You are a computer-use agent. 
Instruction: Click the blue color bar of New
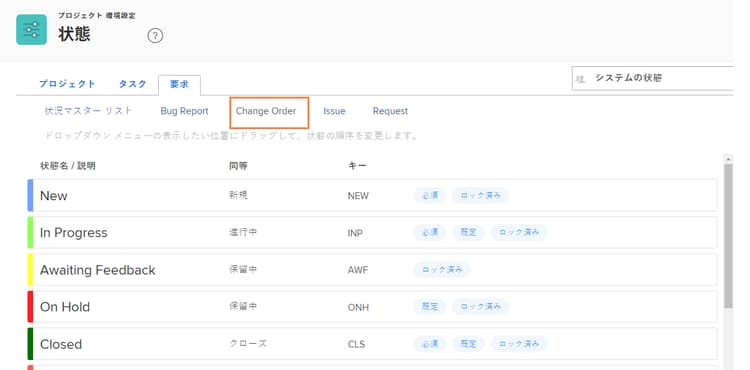30,196
